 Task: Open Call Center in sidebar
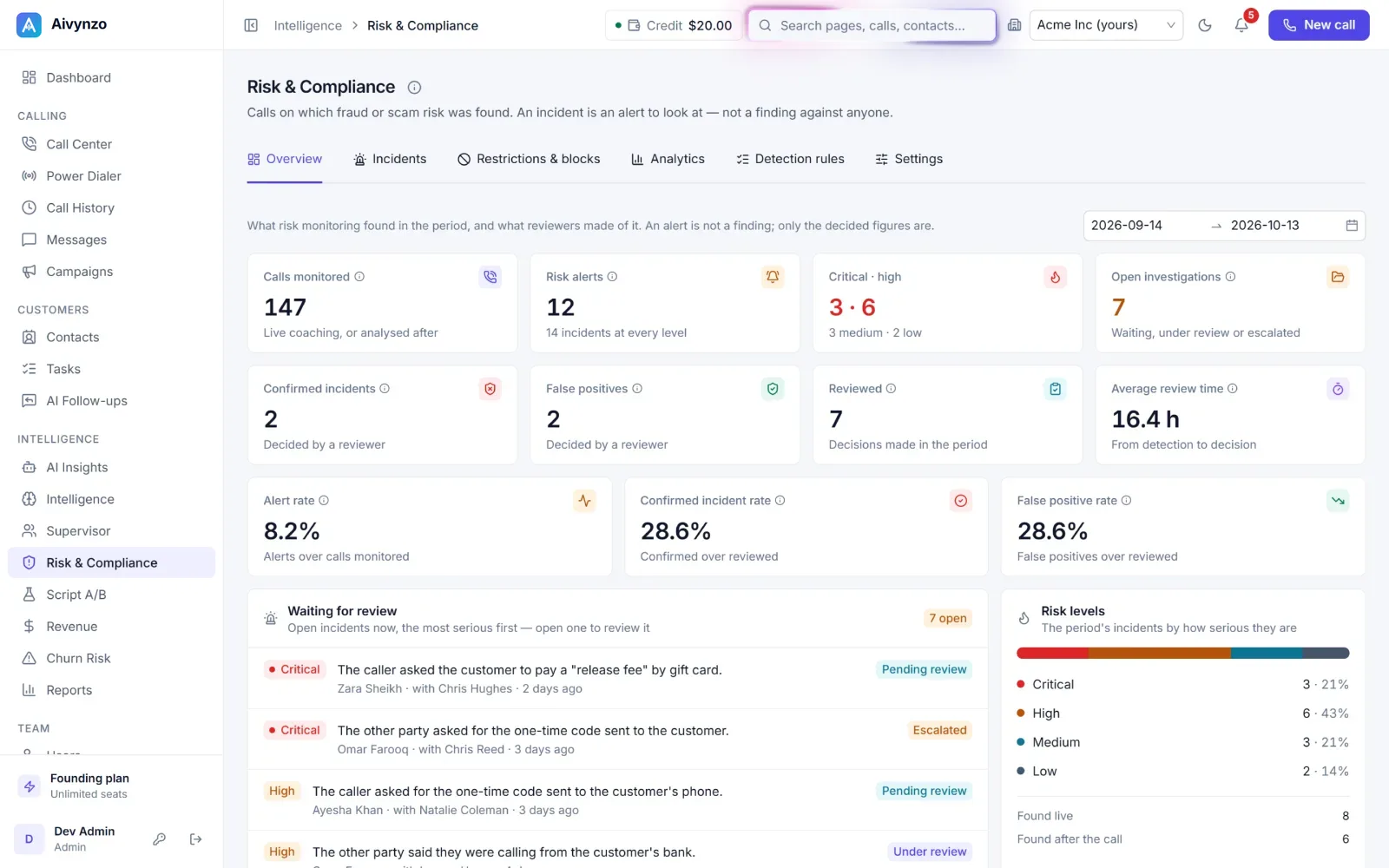click(111, 144)
